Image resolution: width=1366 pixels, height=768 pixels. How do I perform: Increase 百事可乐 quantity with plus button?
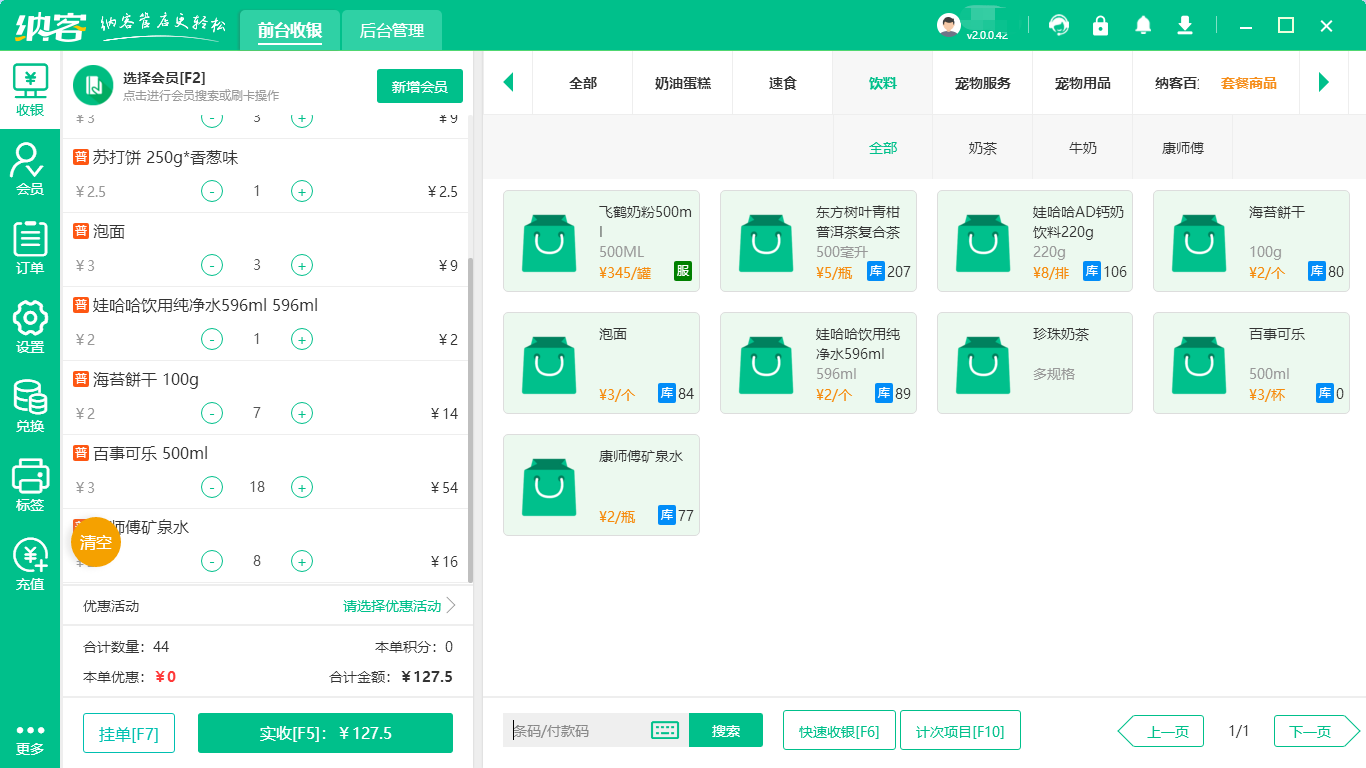coord(301,487)
